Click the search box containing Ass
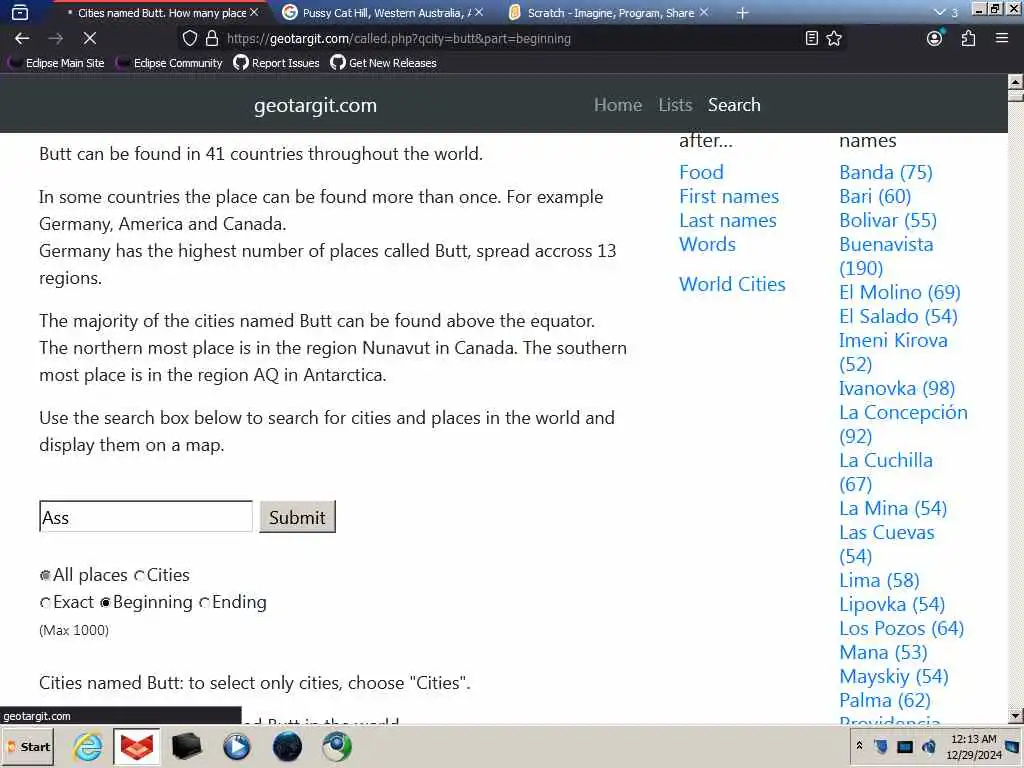Image resolution: width=1024 pixels, height=768 pixels. click(146, 517)
